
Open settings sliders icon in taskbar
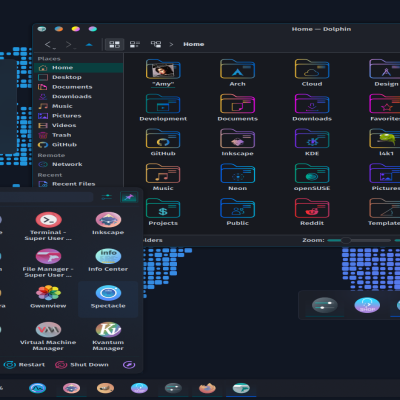[173, 388]
